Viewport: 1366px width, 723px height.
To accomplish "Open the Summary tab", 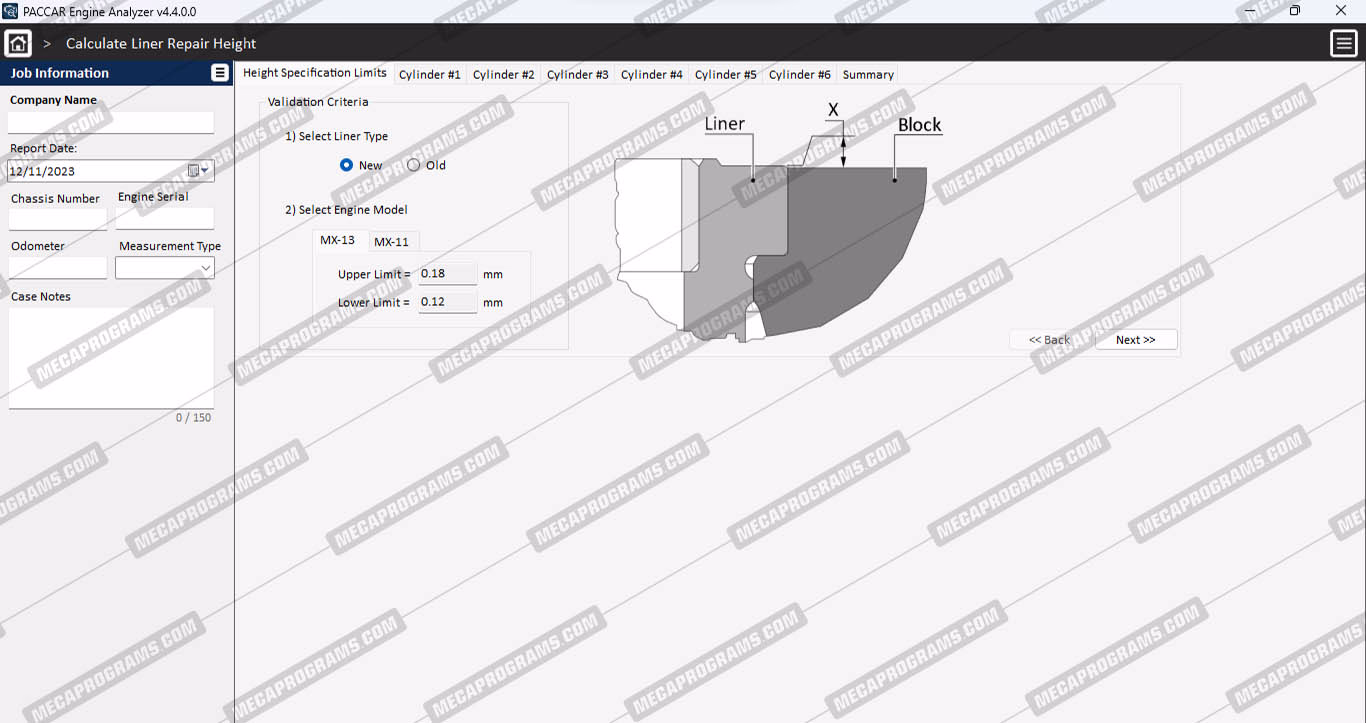I will coord(867,75).
